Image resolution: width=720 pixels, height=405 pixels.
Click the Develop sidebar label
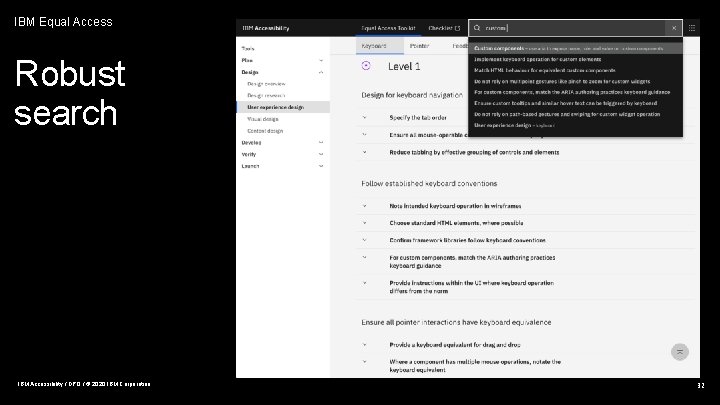tap(251, 142)
